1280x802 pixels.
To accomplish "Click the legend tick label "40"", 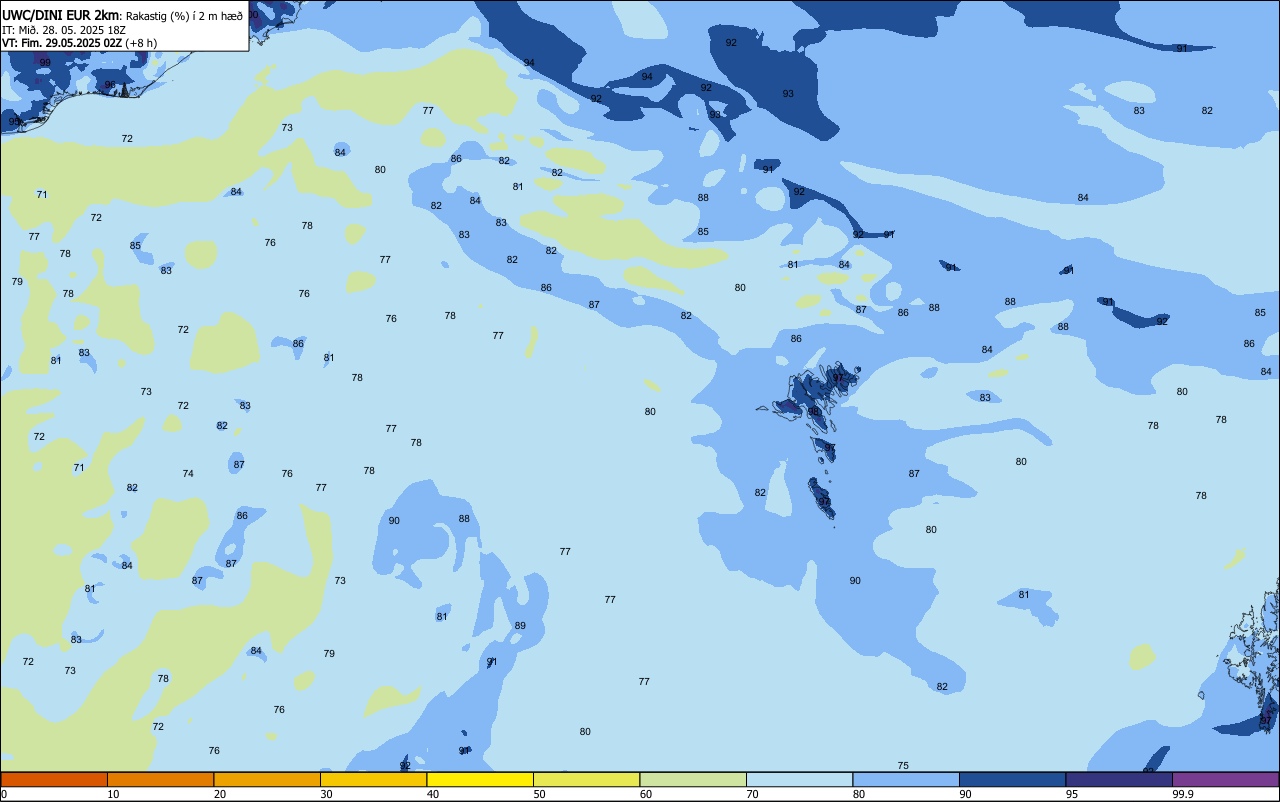I will click(433, 794).
